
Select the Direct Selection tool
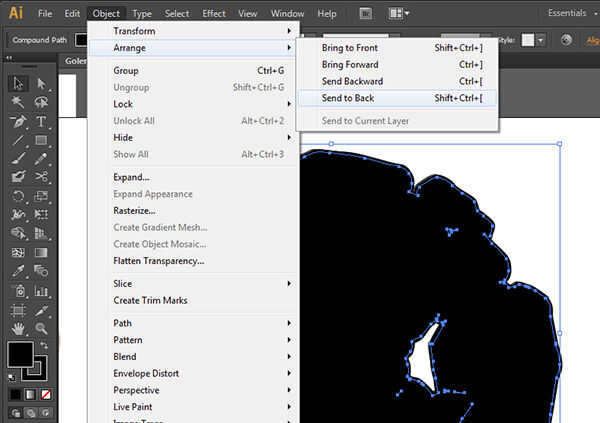41,83
